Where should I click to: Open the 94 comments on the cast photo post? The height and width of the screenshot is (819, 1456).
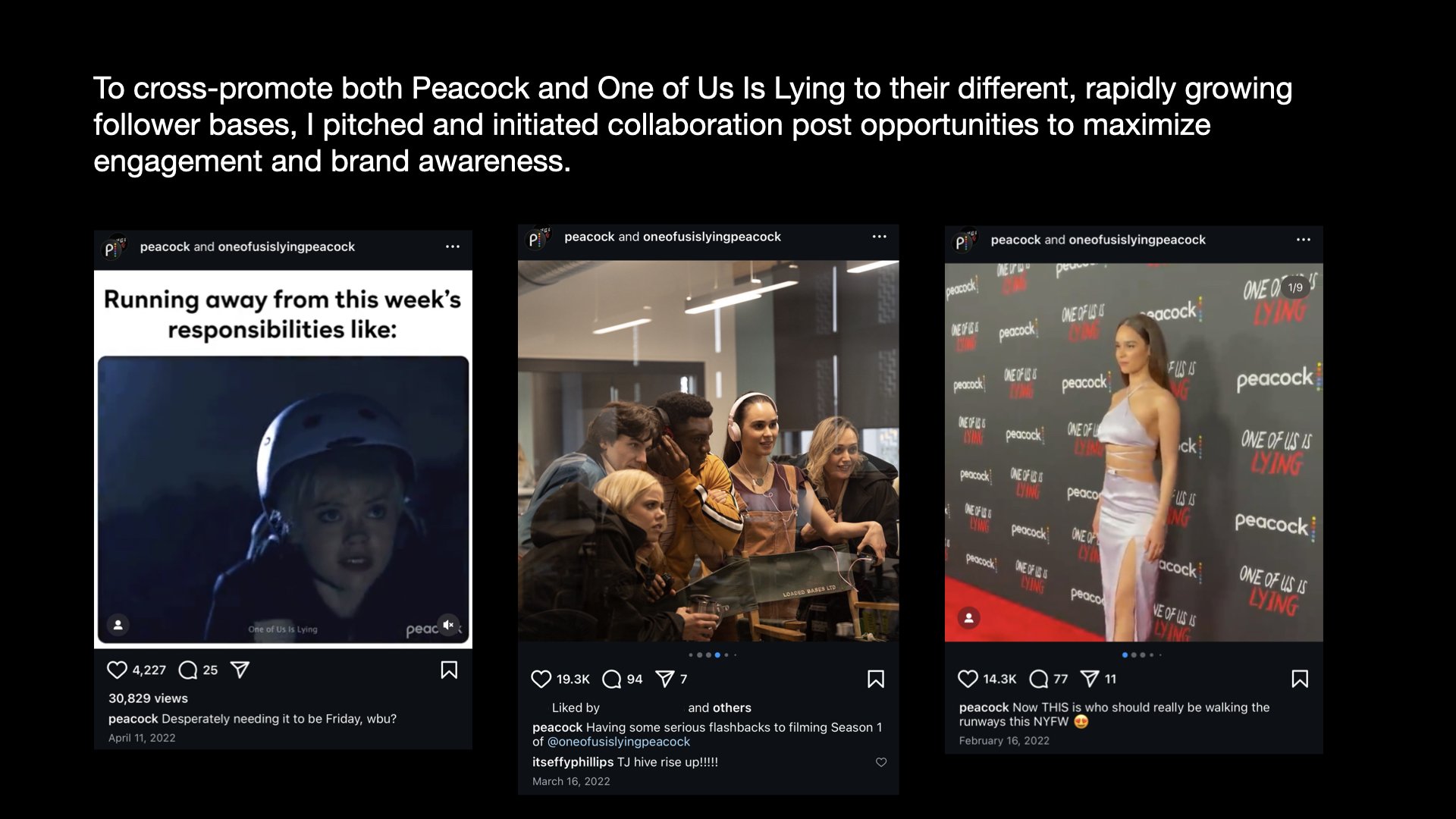tap(611, 679)
